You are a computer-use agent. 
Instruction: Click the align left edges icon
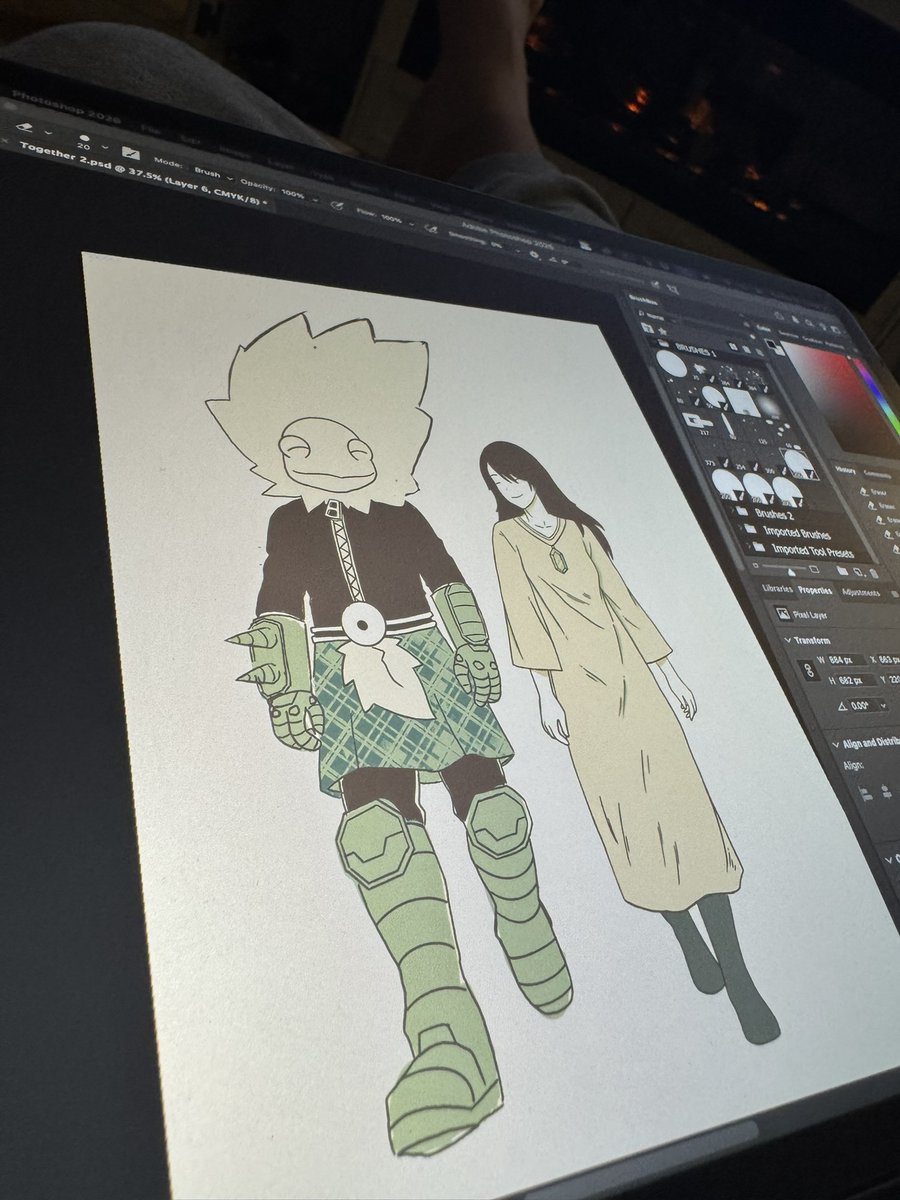(864, 791)
